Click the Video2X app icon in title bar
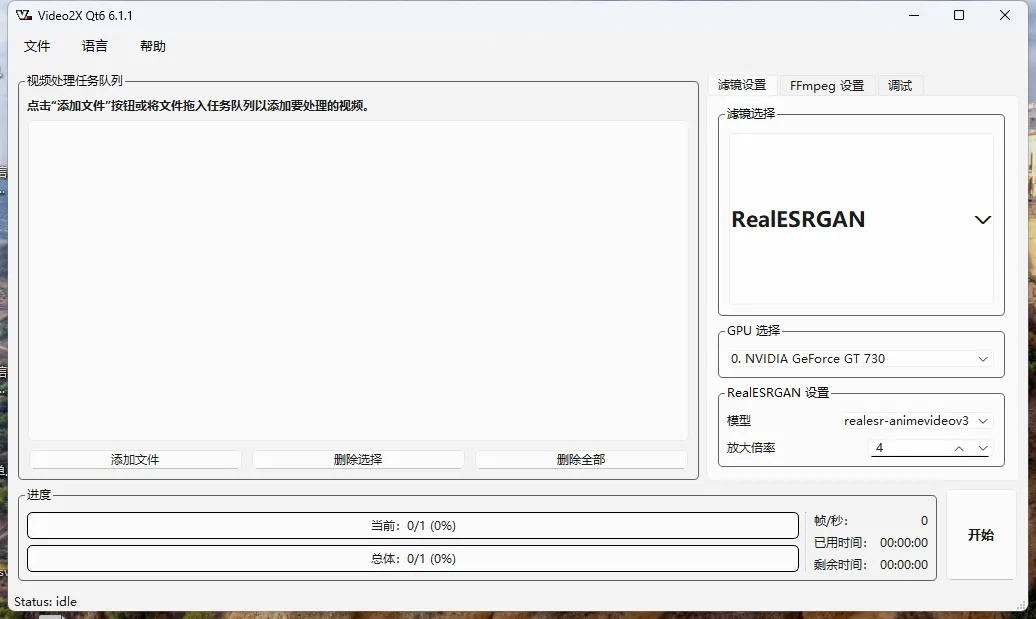Image resolution: width=1036 pixels, height=619 pixels. 24,15
